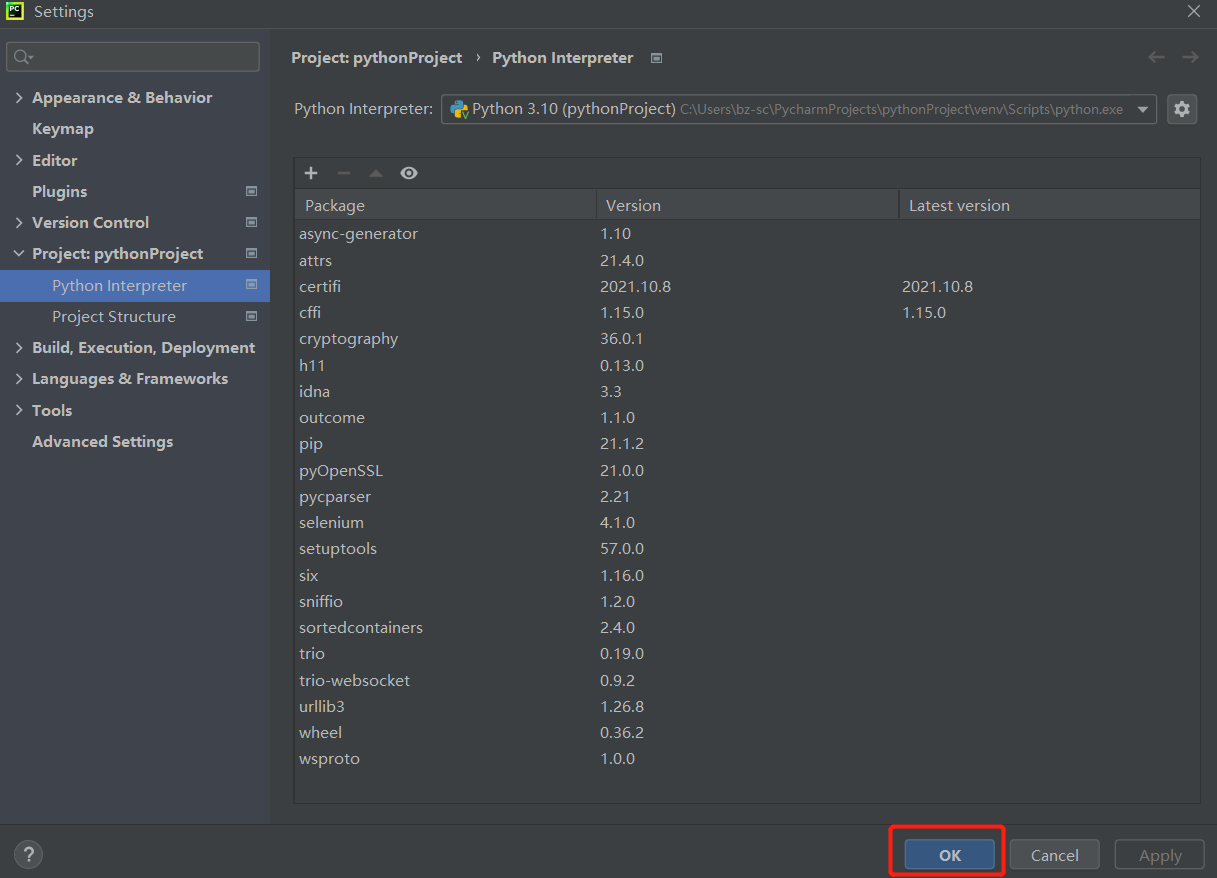Viewport: 1217px width, 878px height.
Task: Open the interpreter gear settings menu
Action: [x=1182, y=109]
